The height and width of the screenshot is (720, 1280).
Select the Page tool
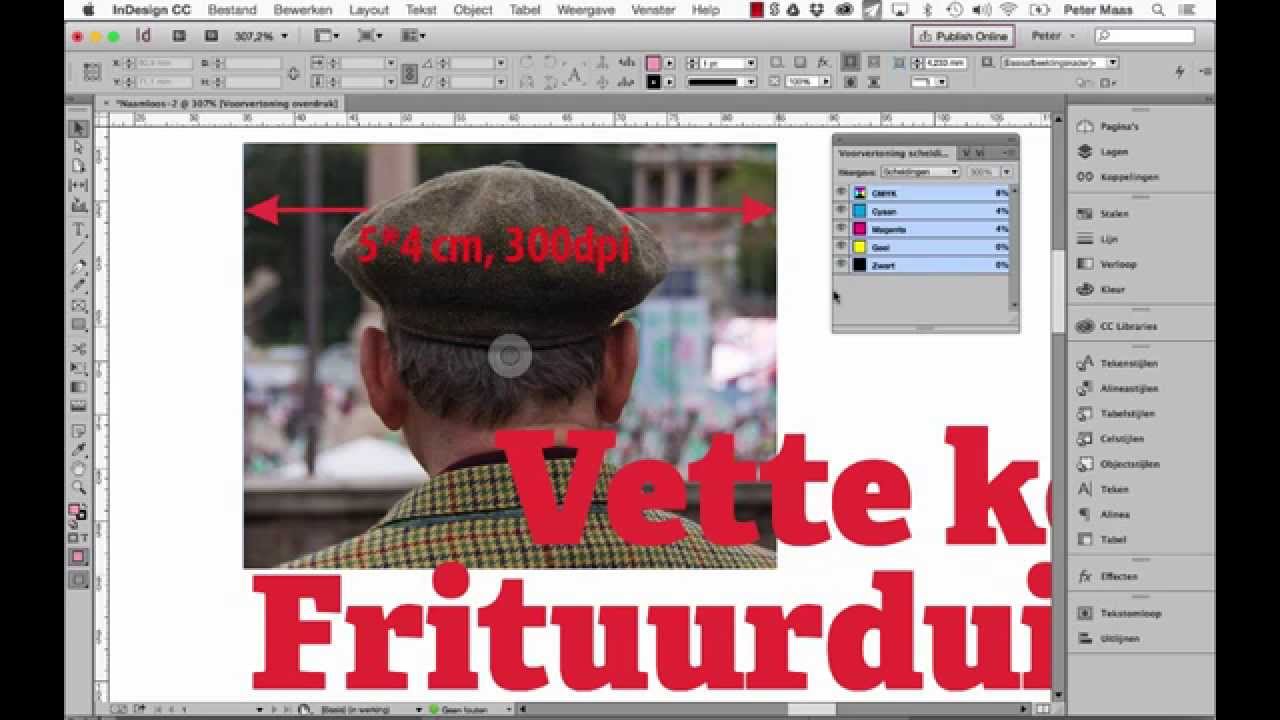coord(79,166)
